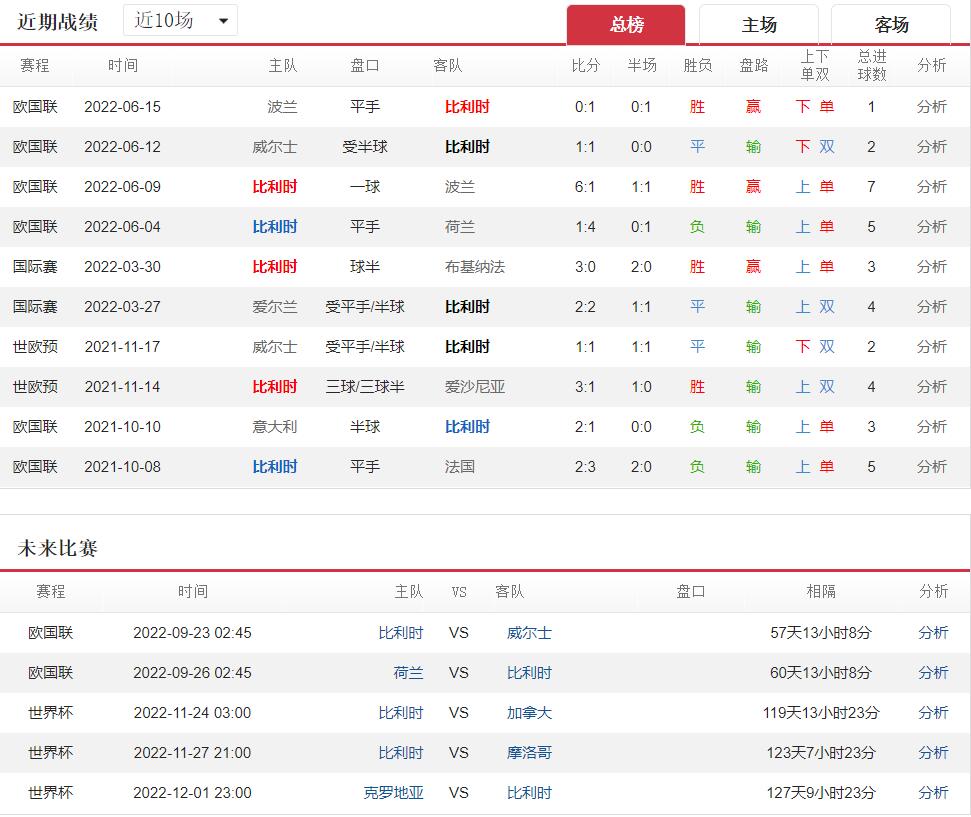This screenshot has width=971, height=817.
Task: Click home team 波兰 in 2022-06-15 row
Action: (x=282, y=107)
